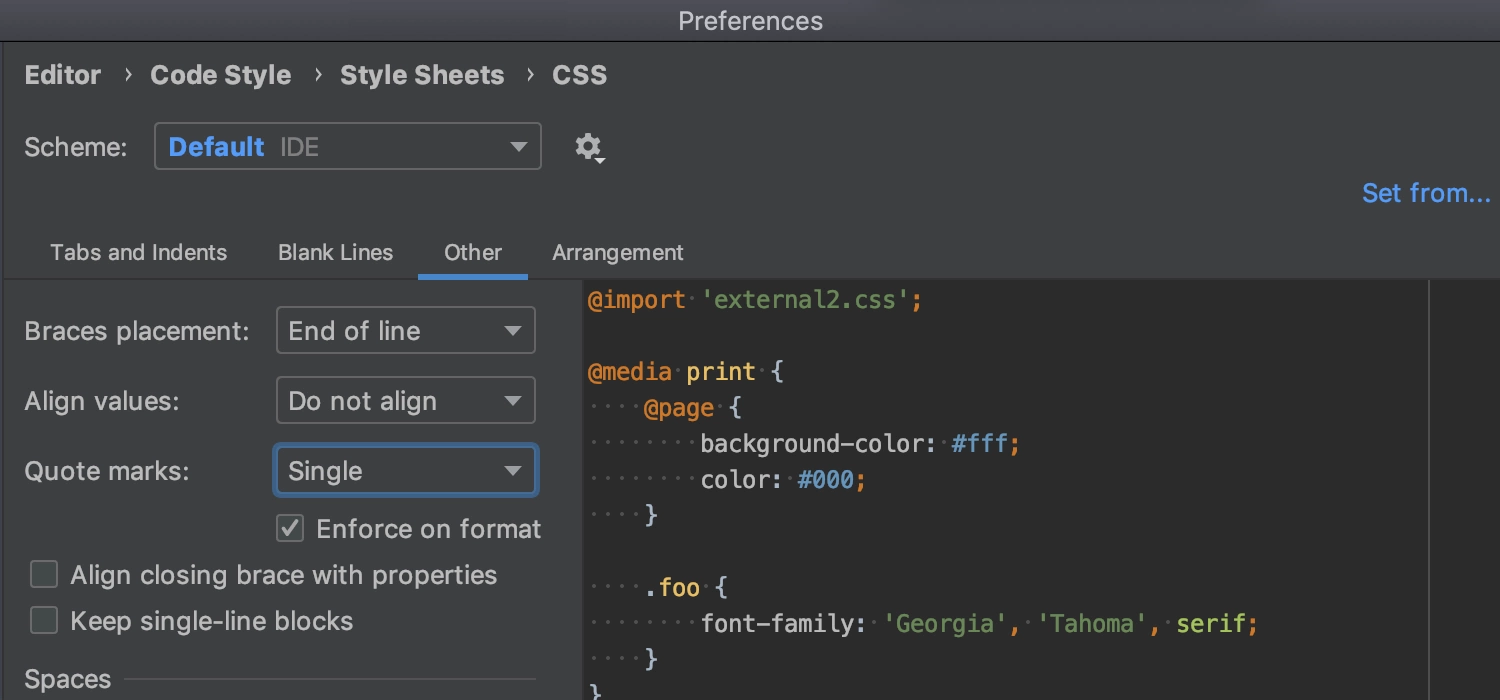This screenshot has height=700, width=1500.
Task: Click the Quote marks label
Action: [107, 471]
